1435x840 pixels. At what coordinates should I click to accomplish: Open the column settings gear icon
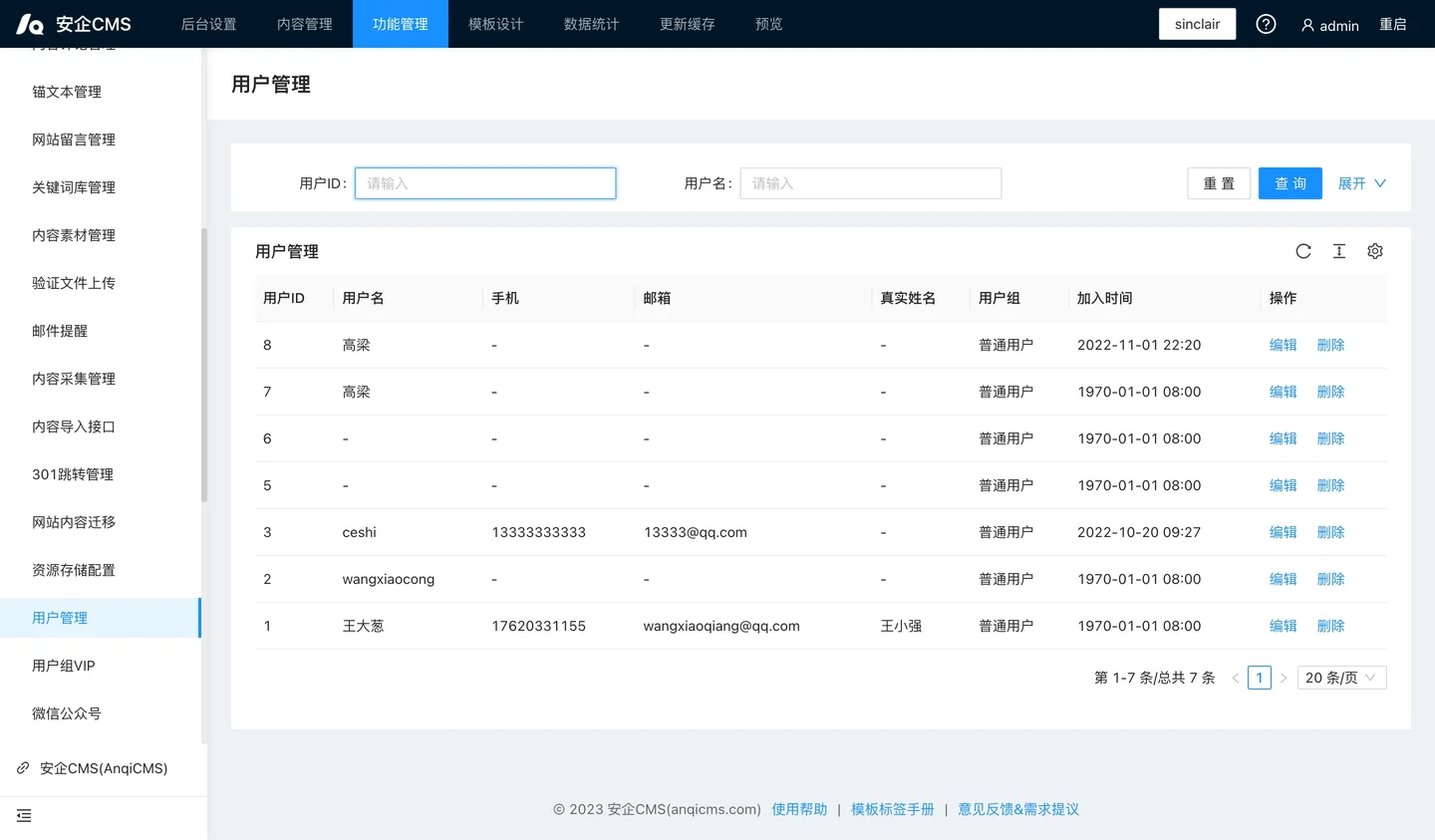(1375, 251)
